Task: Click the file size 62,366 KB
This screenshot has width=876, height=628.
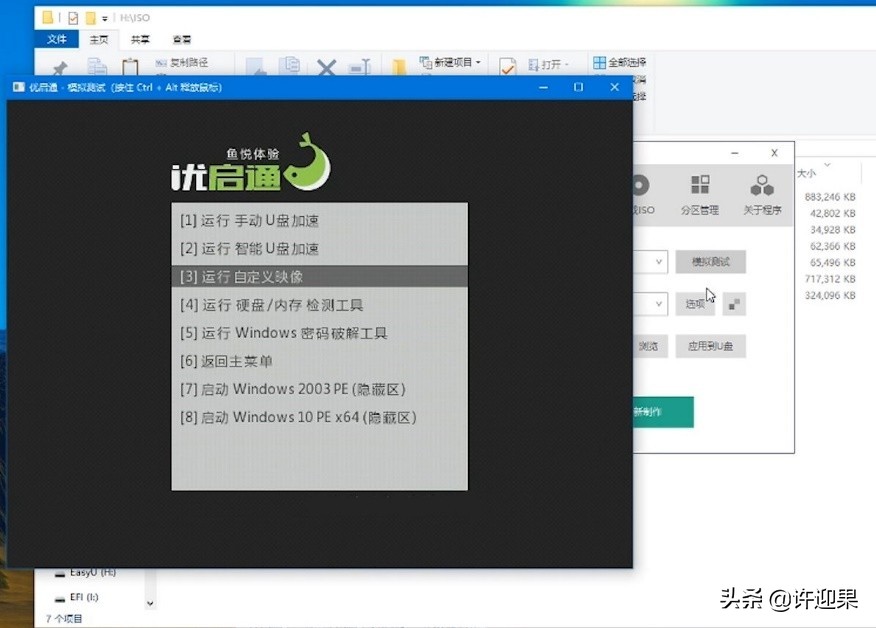Action: tap(832, 246)
